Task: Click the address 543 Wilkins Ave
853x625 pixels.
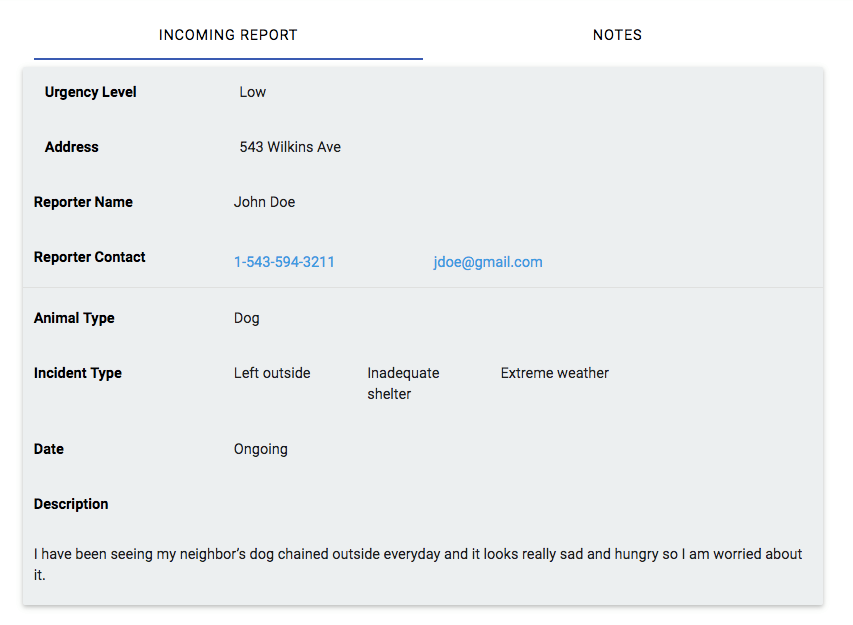Action: click(290, 147)
